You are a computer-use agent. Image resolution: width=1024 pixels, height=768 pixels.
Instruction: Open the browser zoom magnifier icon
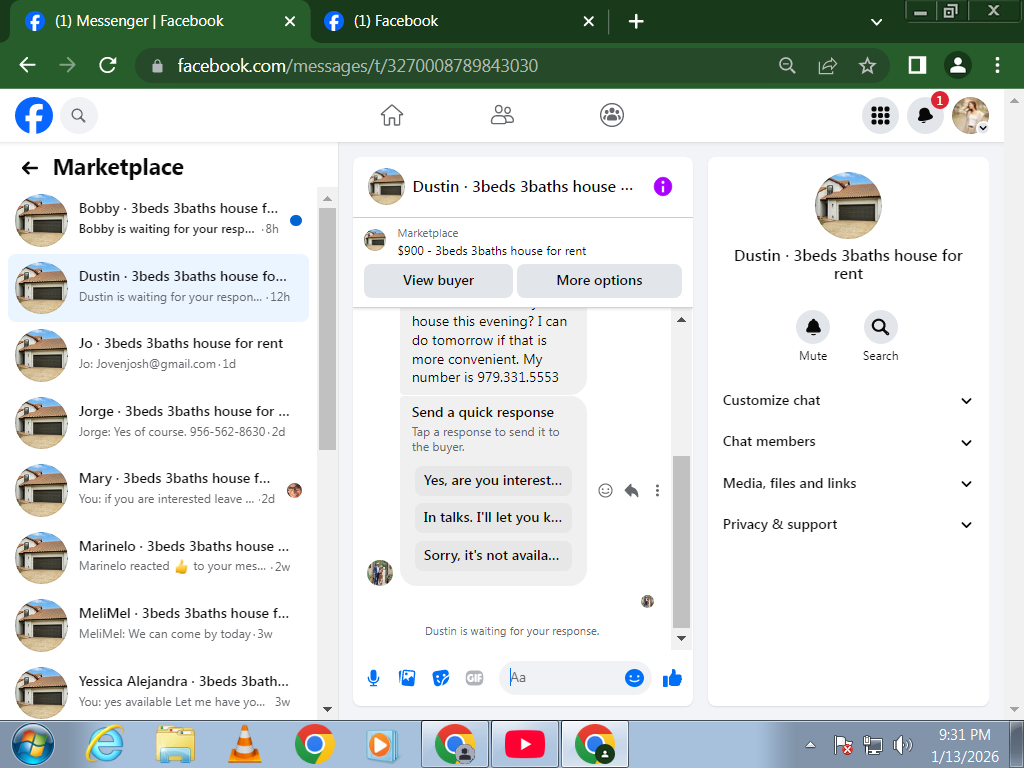coord(788,65)
